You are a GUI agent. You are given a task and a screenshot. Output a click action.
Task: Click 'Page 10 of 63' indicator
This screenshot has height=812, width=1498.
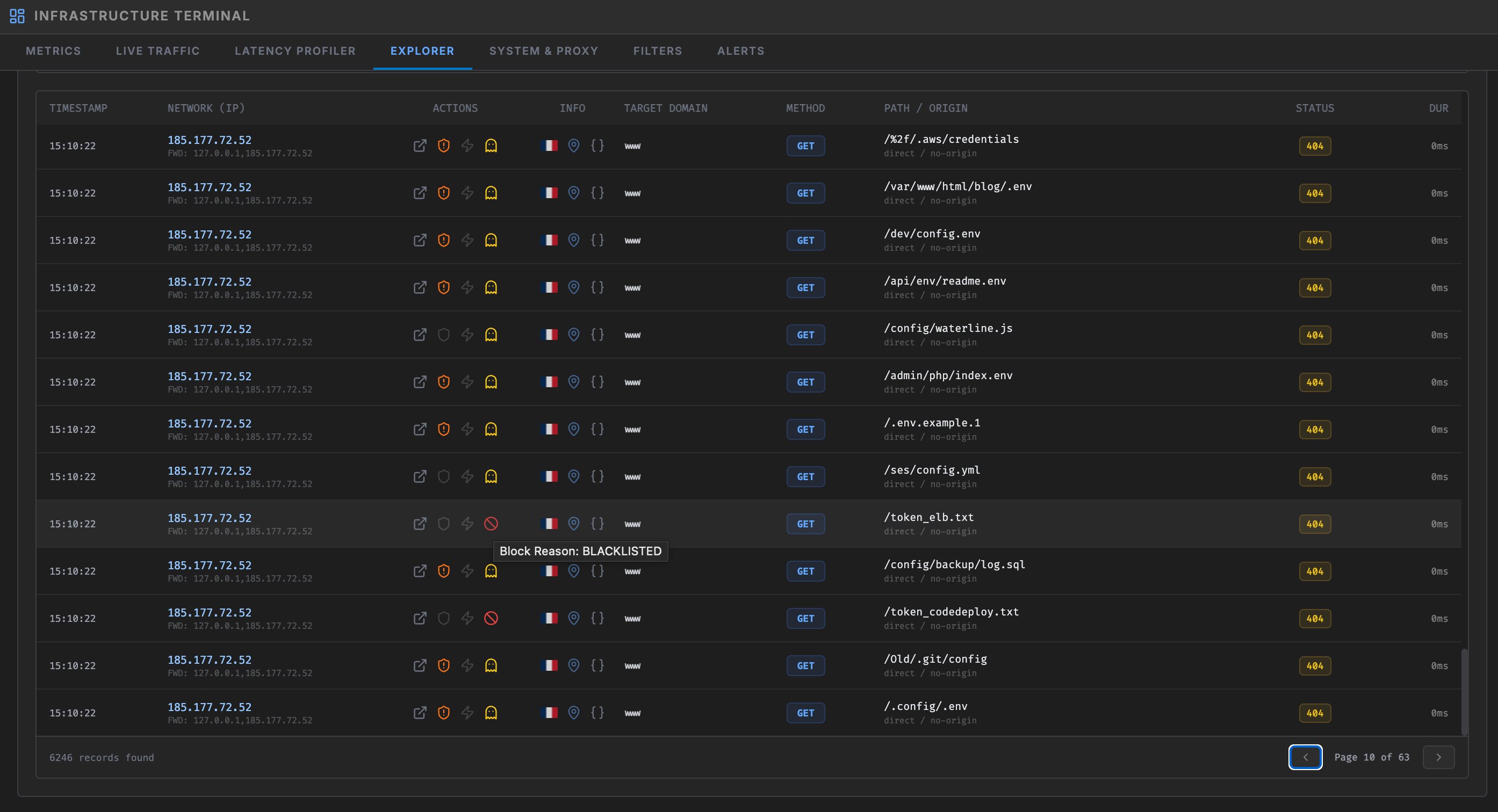pos(1372,757)
